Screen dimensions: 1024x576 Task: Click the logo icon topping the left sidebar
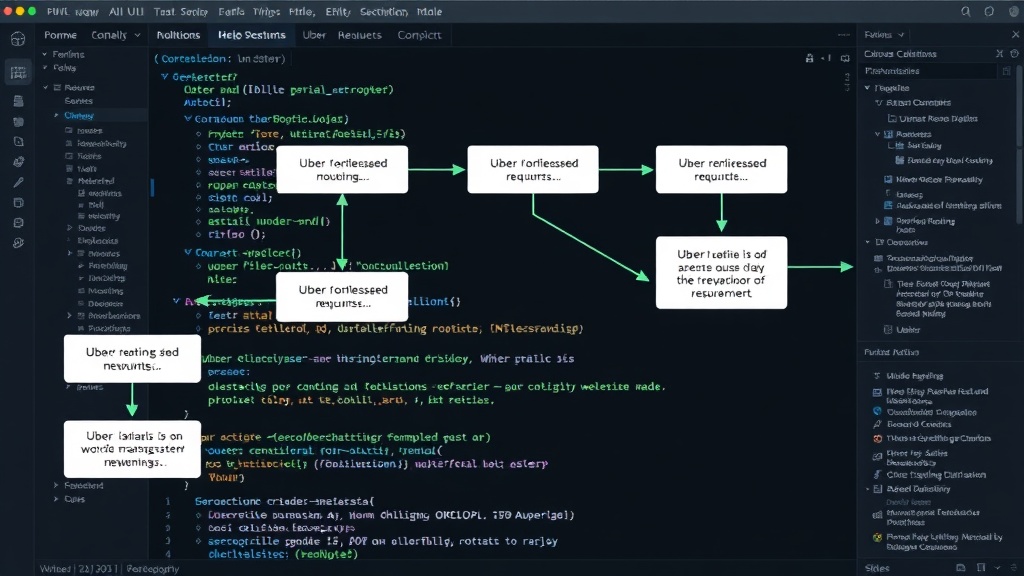[x=18, y=39]
